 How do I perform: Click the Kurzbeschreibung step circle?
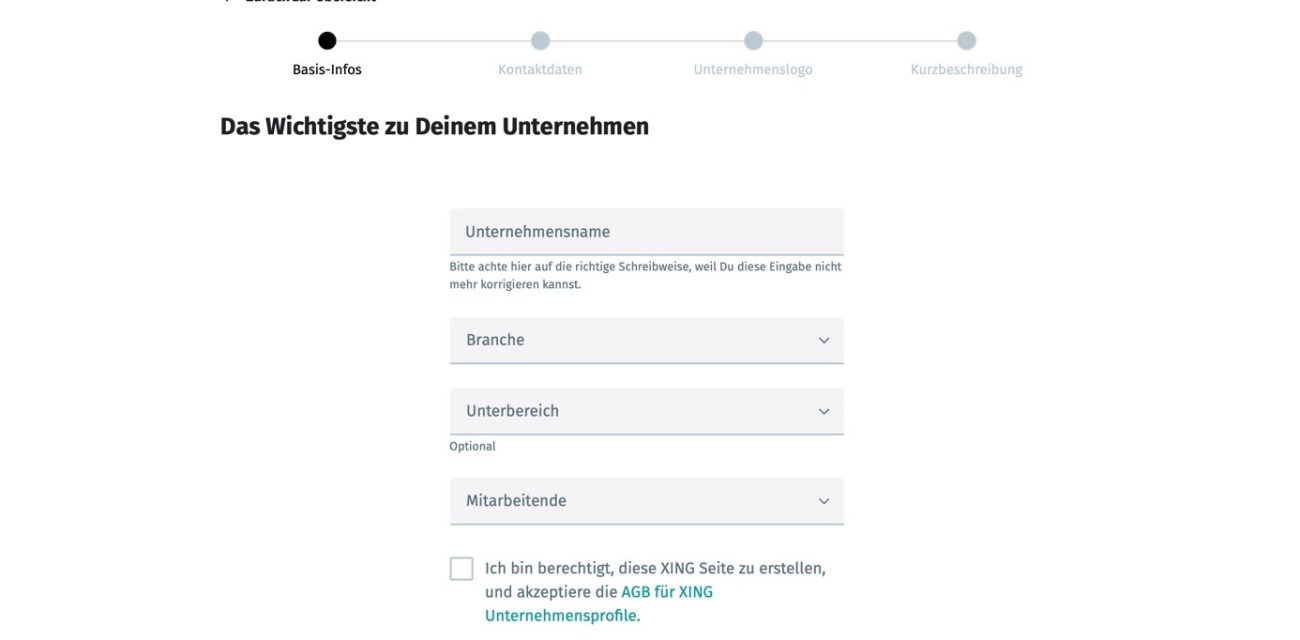coord(965,41)
